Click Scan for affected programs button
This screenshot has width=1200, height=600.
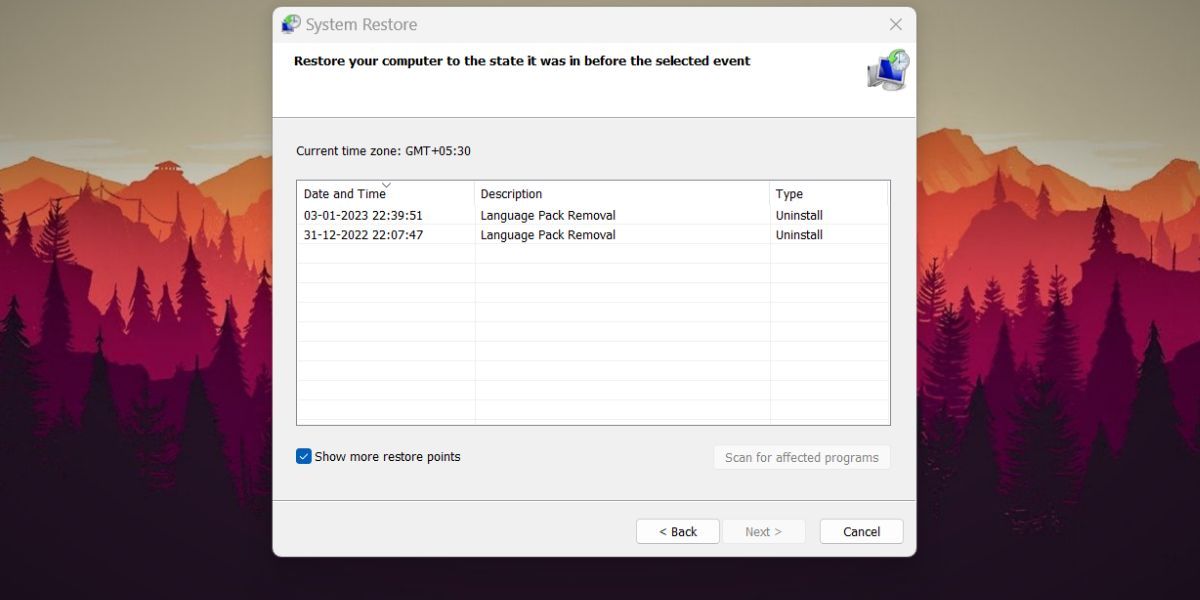[x=802, y=457]
